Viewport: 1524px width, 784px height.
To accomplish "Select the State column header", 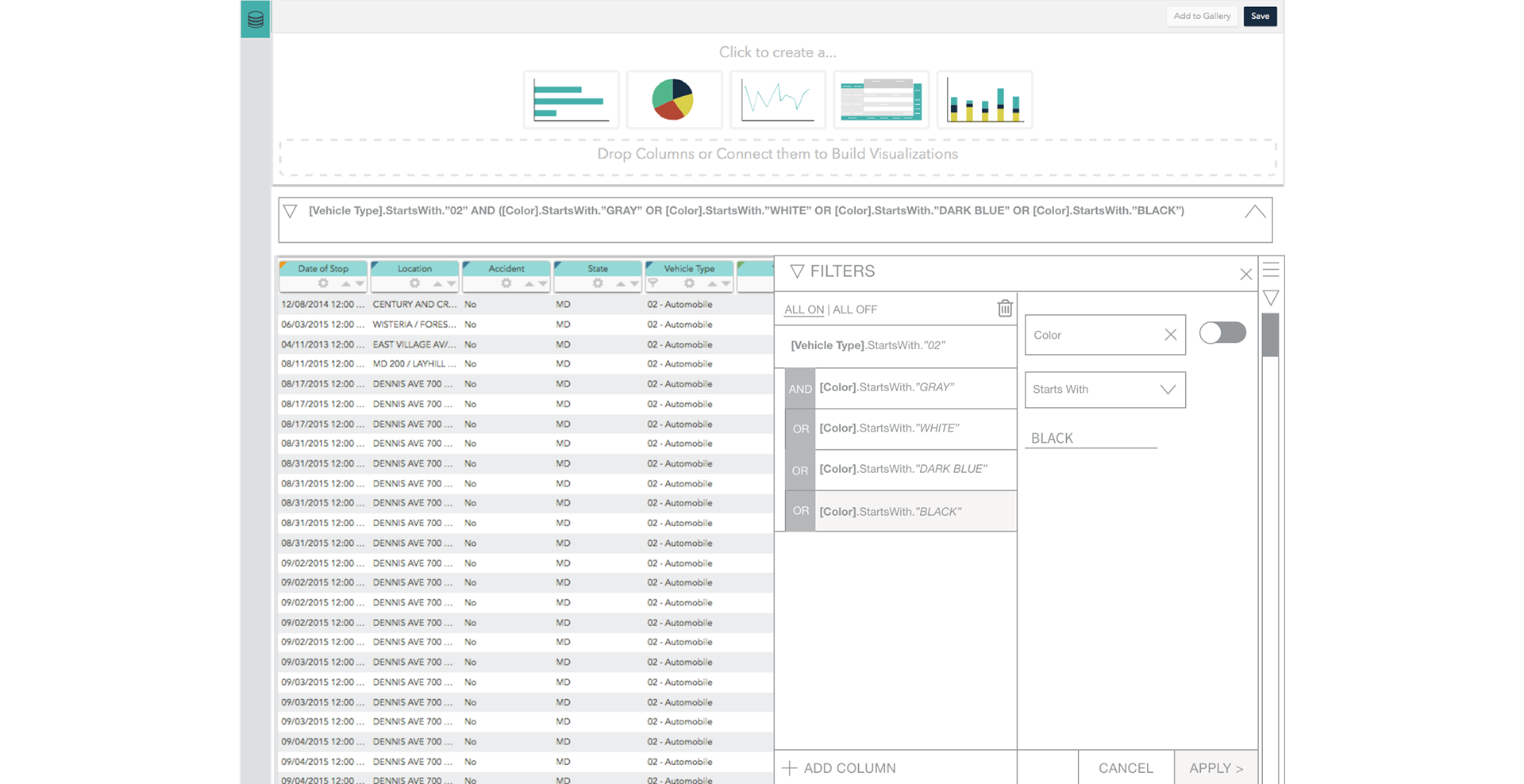I will (x=598, y=268).
